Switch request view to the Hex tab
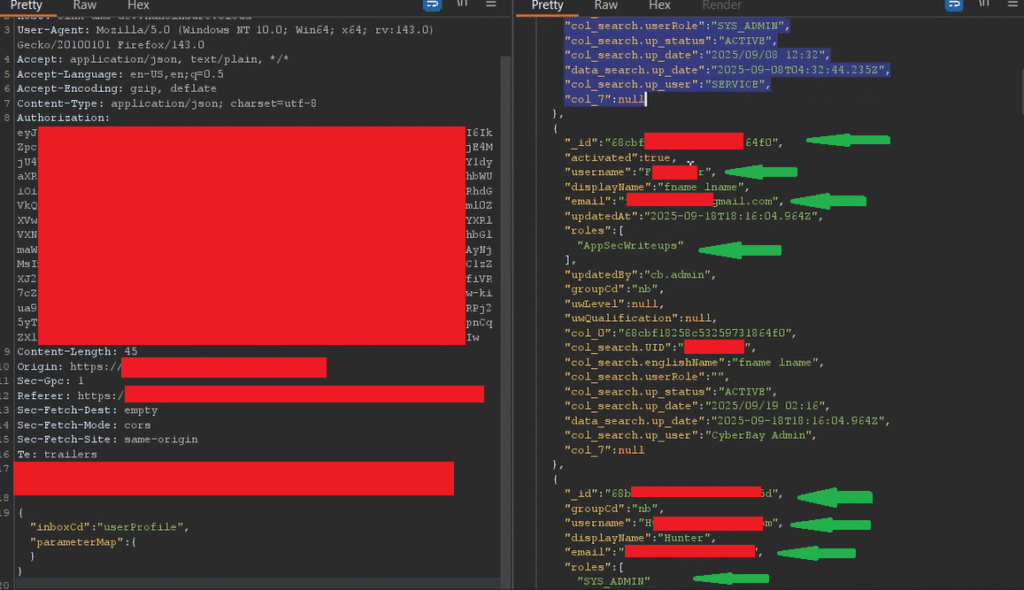The image size is (1024, 590). 138,5
